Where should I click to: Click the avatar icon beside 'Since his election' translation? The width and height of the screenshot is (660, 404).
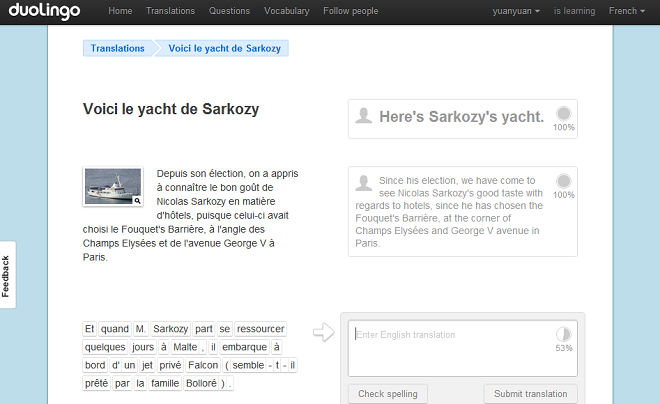pos(364,183)
